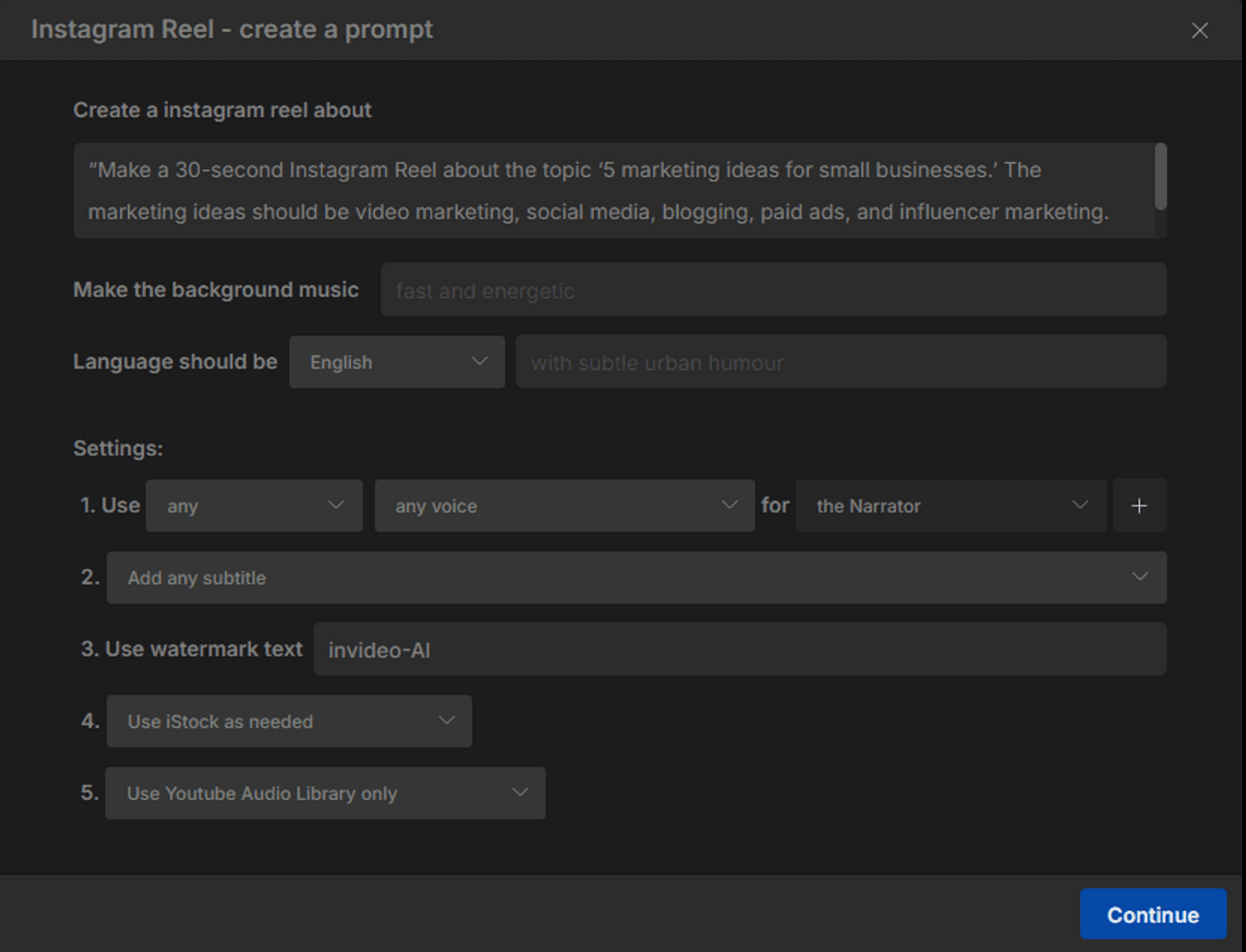This screenshot has width=1246, height=952.
Task: Click the scrollbar in the prompt text box
Action: [x=1161, y=177]
